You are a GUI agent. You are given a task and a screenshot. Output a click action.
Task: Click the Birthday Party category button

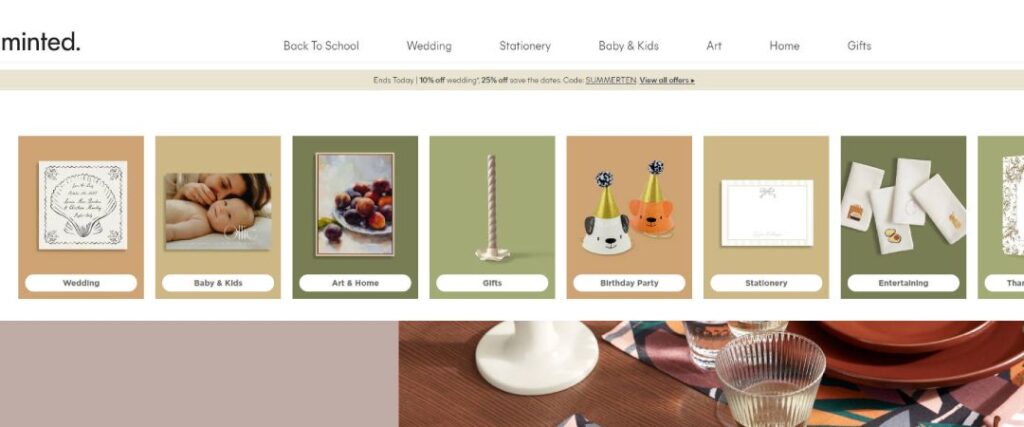pos(630,283)
